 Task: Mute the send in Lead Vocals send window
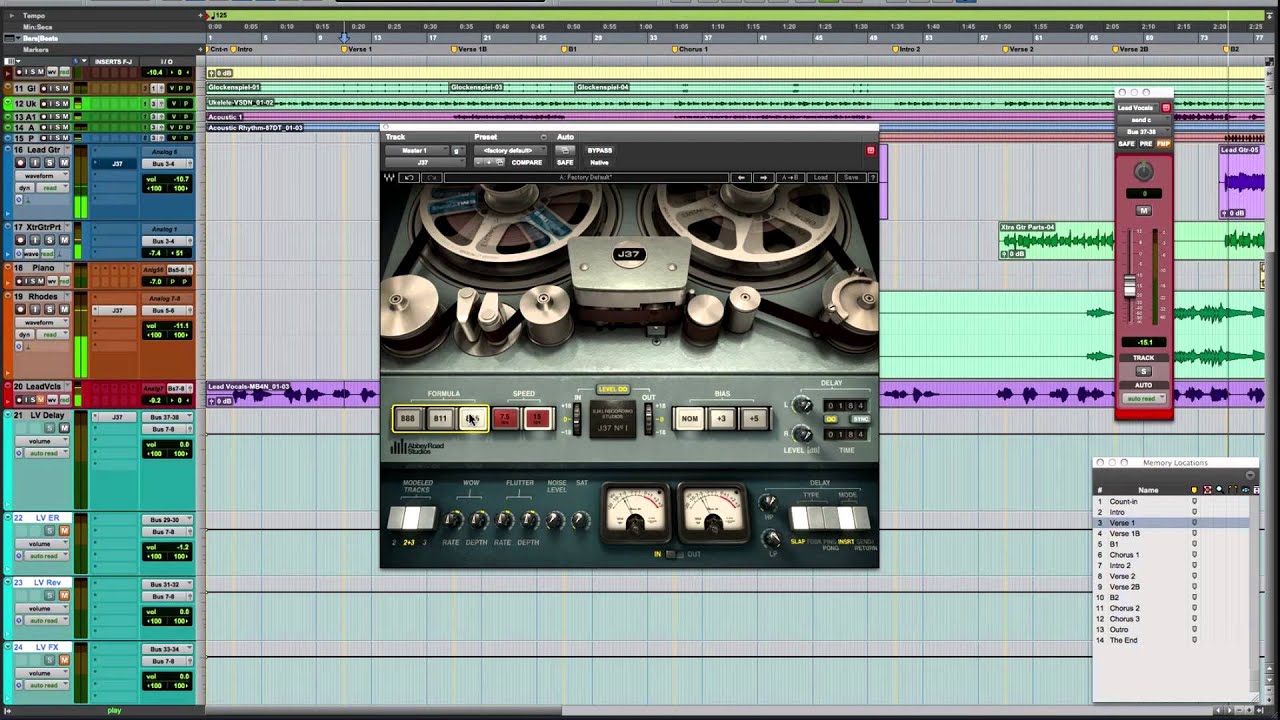tap(1144, 211)
